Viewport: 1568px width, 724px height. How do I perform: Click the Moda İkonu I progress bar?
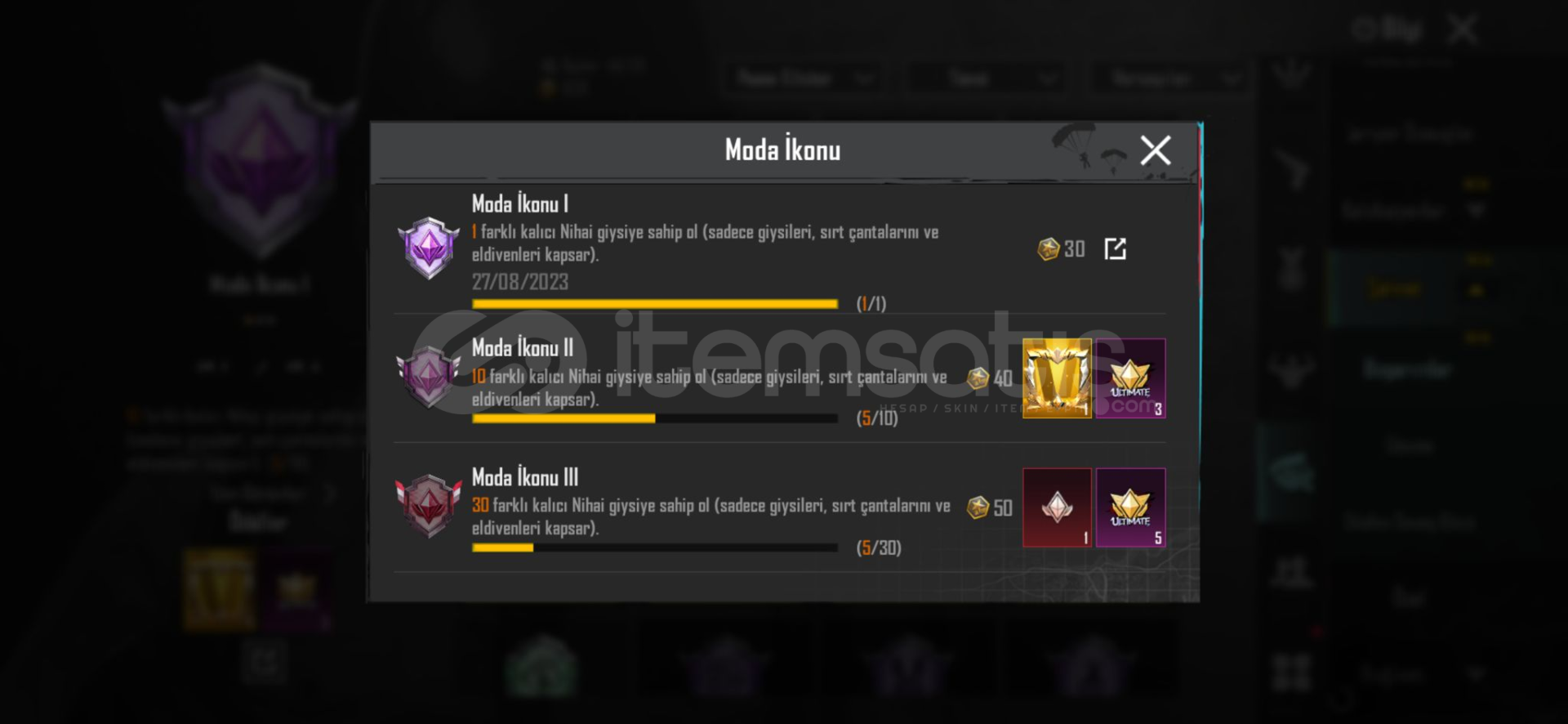tap(655, 304)
